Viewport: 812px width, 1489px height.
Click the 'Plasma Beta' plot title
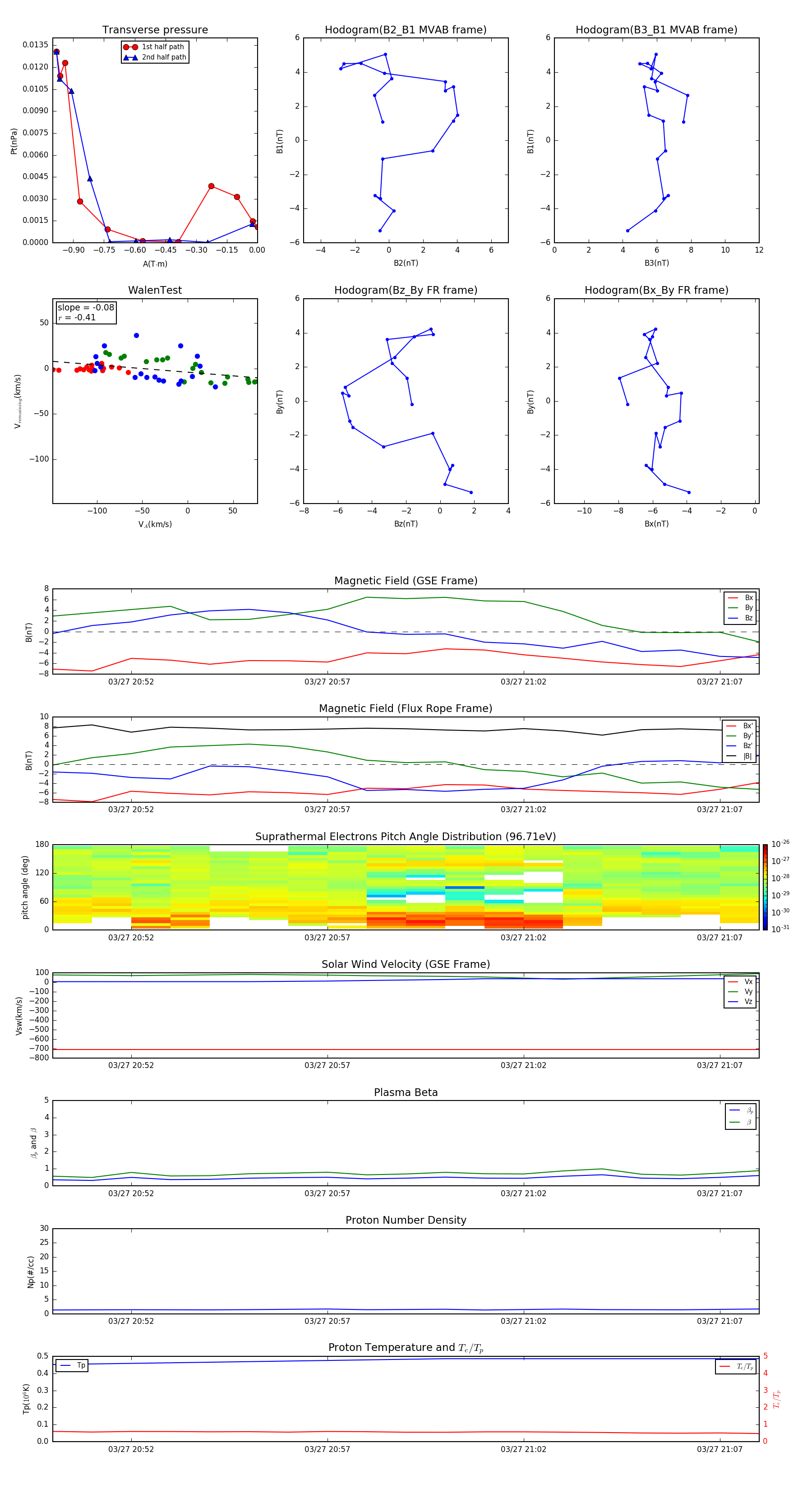pos(406,1093)
